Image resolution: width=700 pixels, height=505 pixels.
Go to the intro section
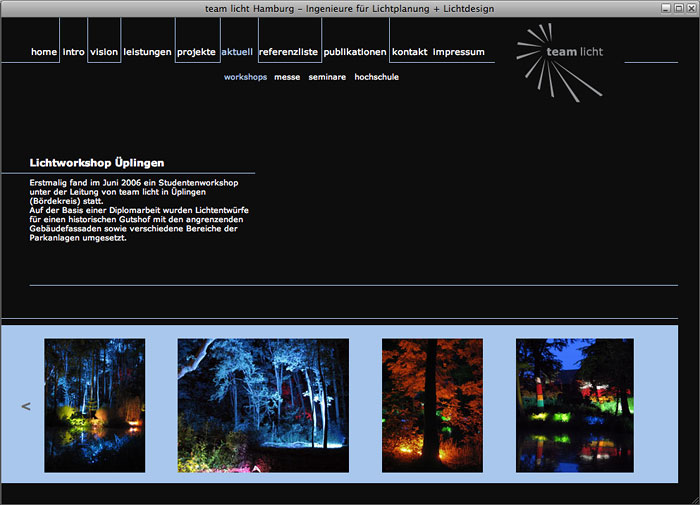point(74,52)
